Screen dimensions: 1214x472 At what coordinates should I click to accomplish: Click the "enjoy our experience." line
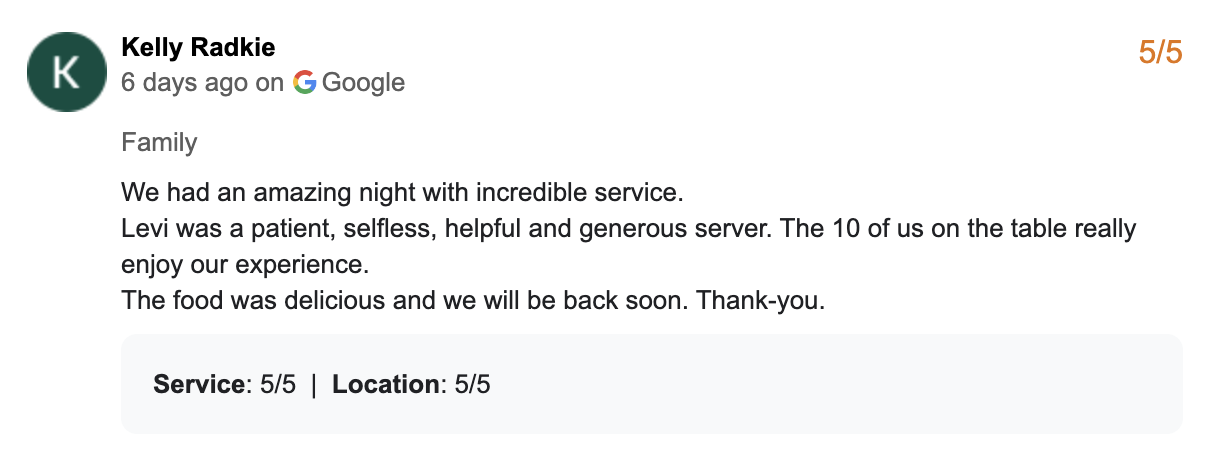click(x=245, y=265)
